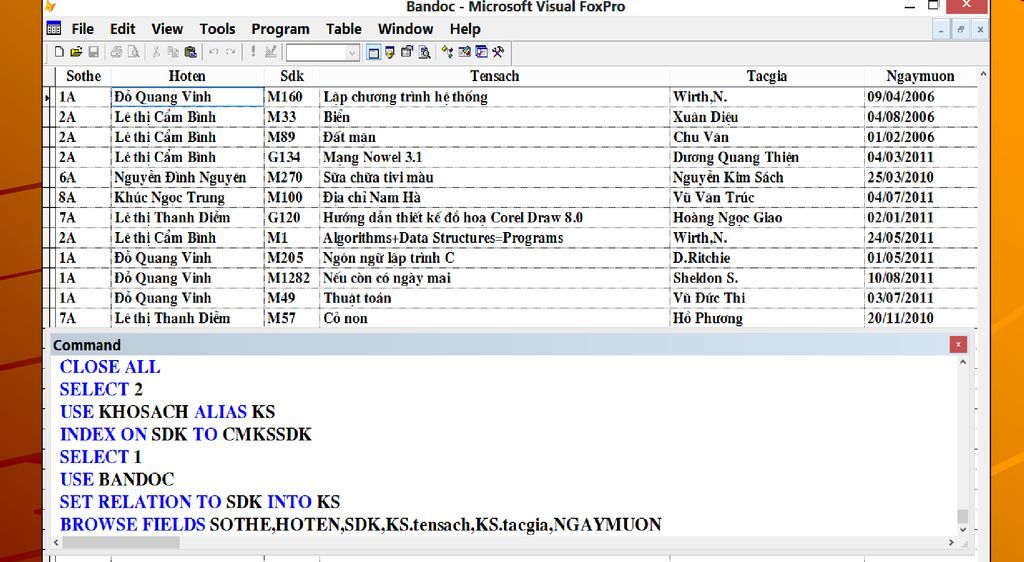The image size is (1024, 562).
Task: Click 'D.Ritchie' author cell
Action: click(x=767, y=258)
